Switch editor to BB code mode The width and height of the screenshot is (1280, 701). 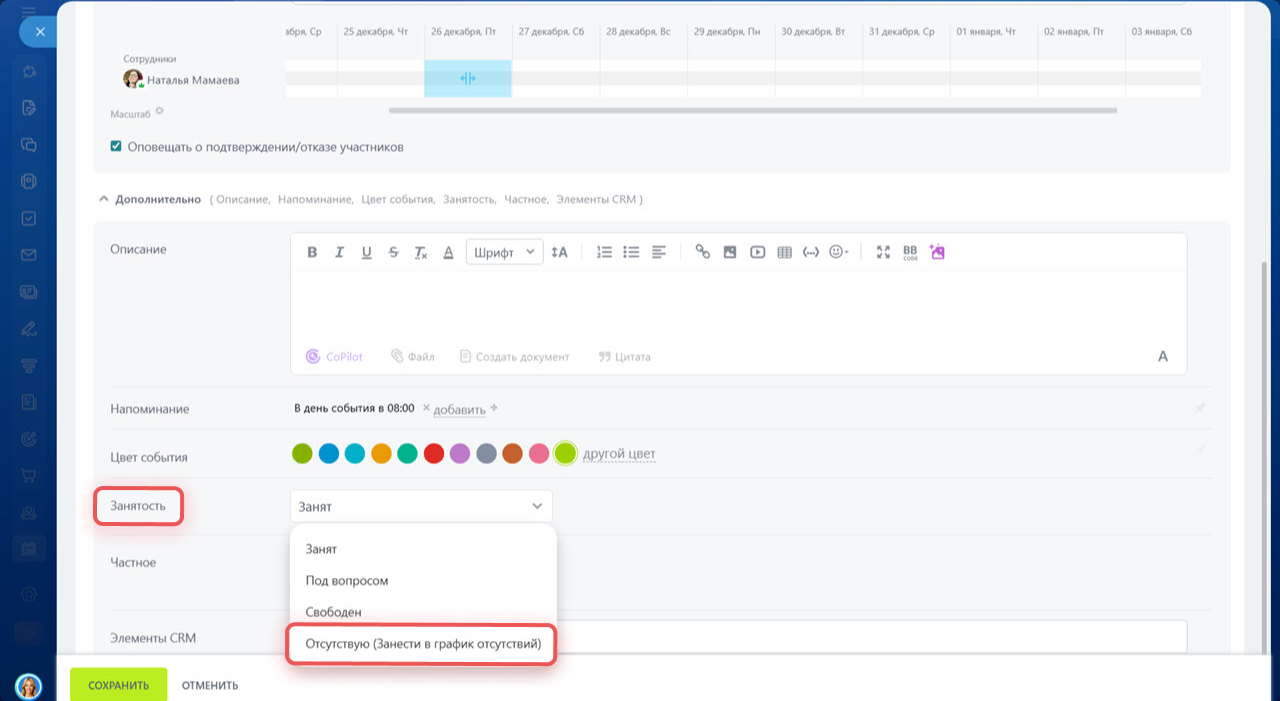(910, 252)
